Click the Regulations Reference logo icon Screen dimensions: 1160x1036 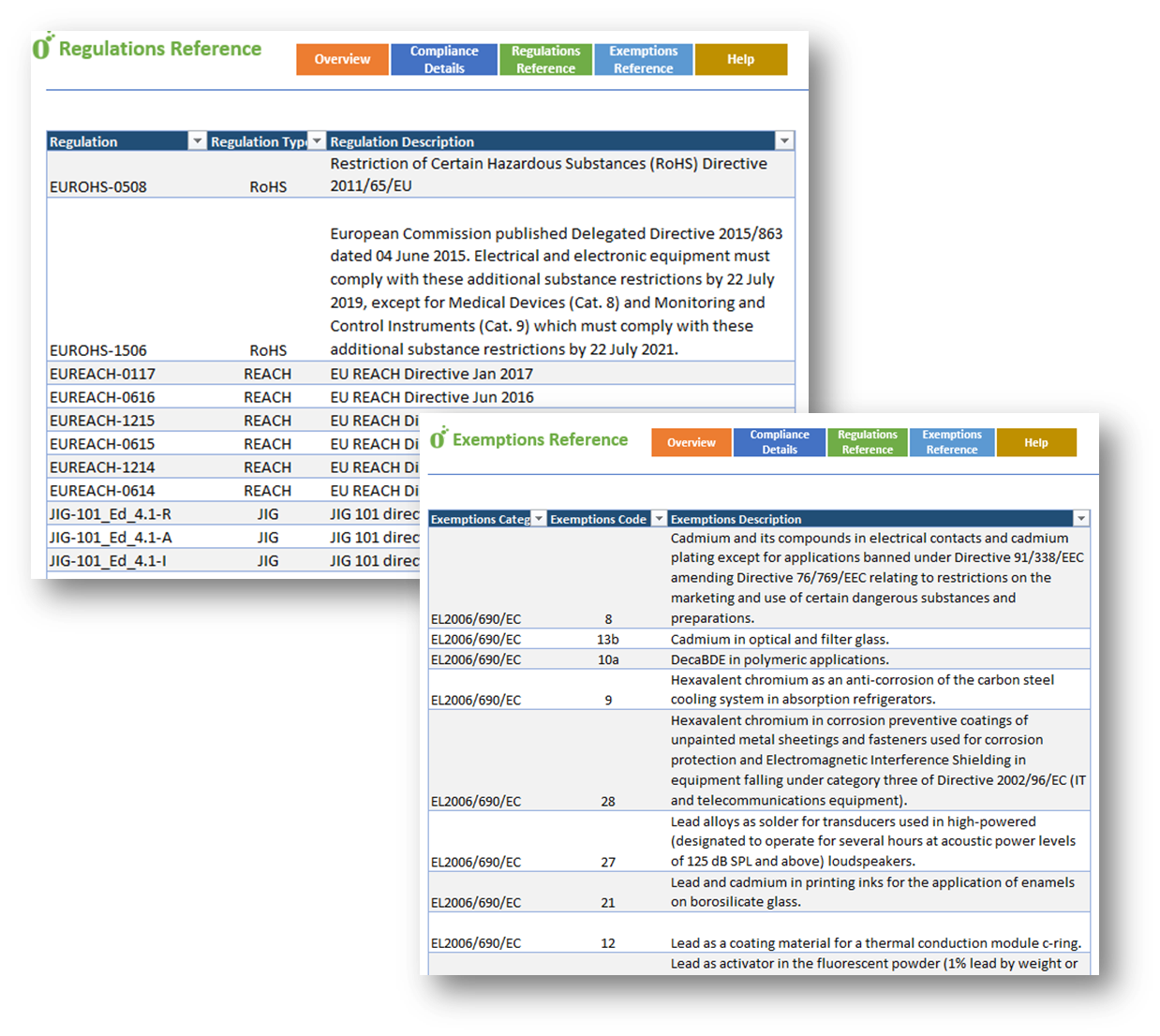tap(42, 47)
